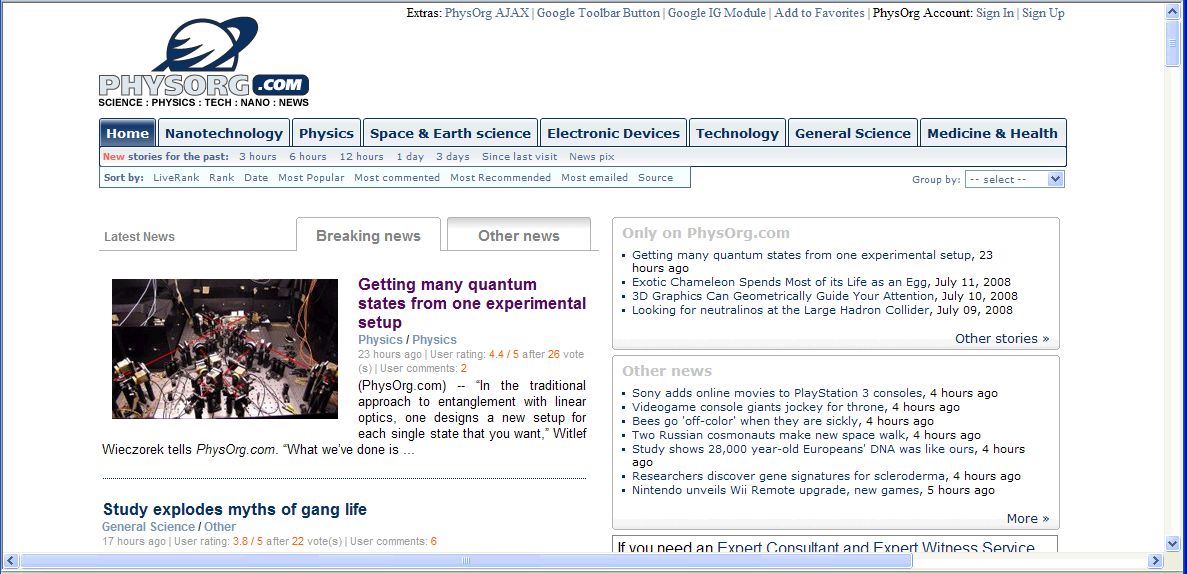
Task: Open Expert Consultant and Expert Witness Service ad
Action: [x=876, y=547]
